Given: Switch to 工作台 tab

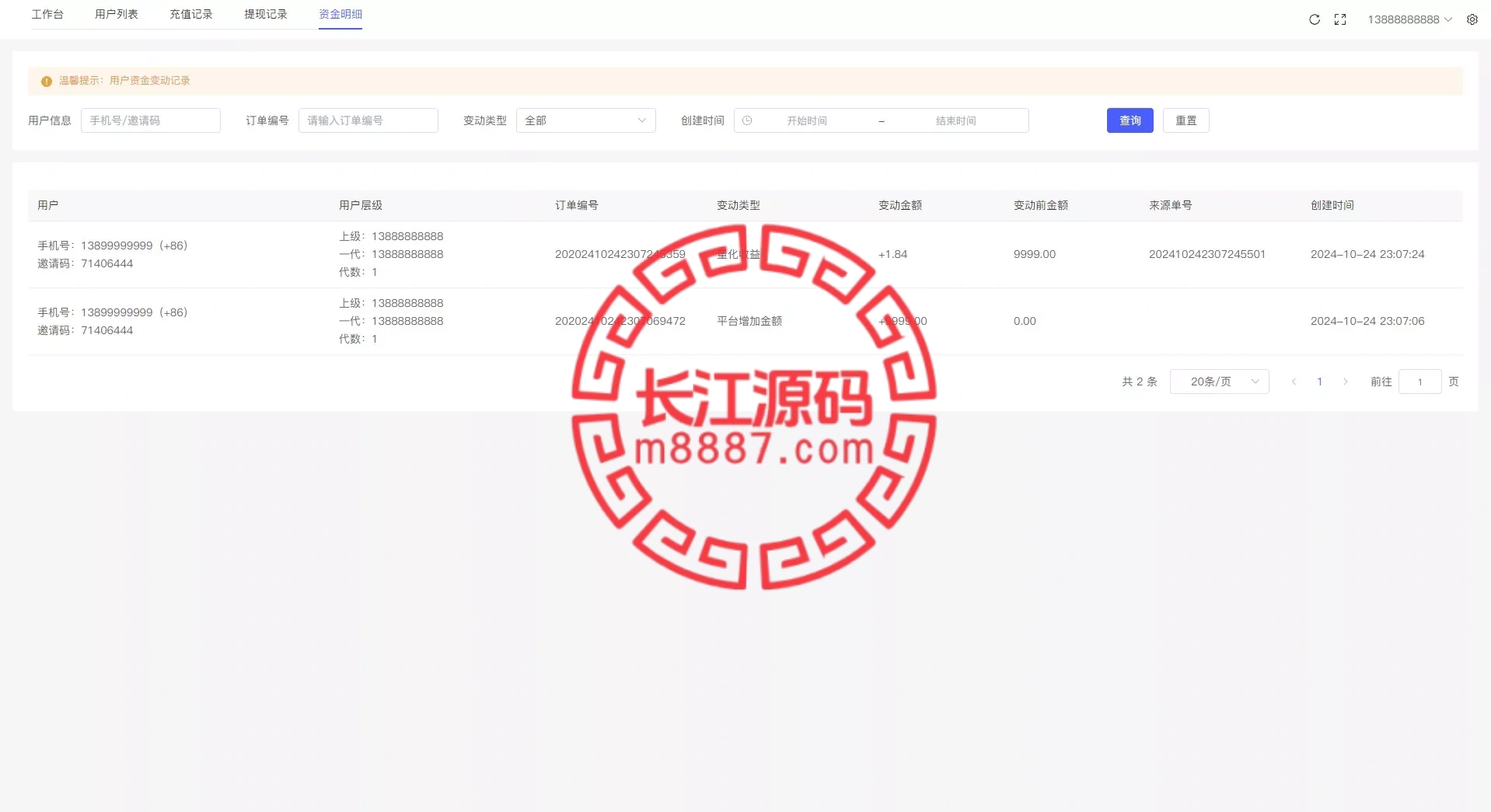Looking at the screenshot, I should pyautogui.click(x=47, y=14).
